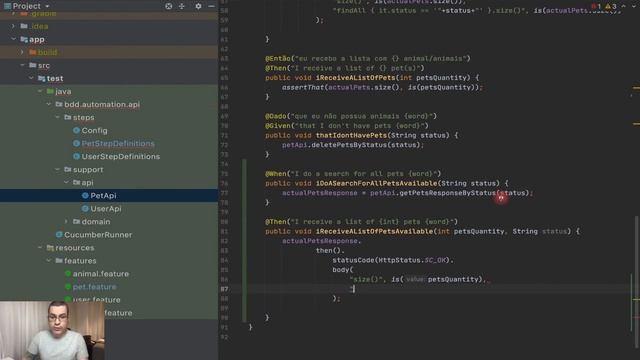This screenshot has height=360, width=640.
Task: Hide the Project tool window
Action: click(211, 6)
